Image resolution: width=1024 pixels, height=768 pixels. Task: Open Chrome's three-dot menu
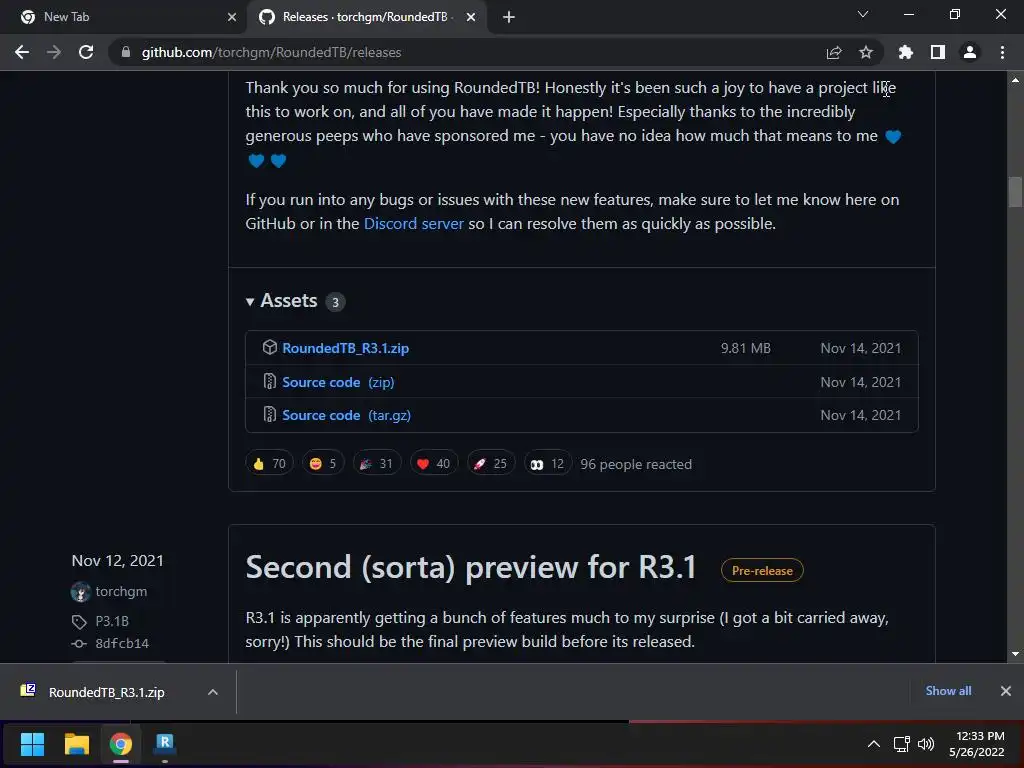point(1002,52)
